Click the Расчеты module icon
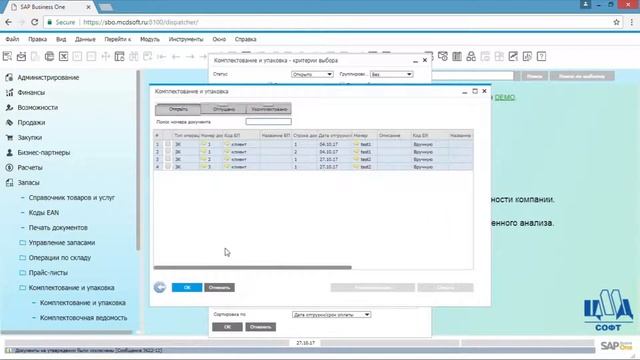This screenshot has width=640, height=360. (9, 167)
